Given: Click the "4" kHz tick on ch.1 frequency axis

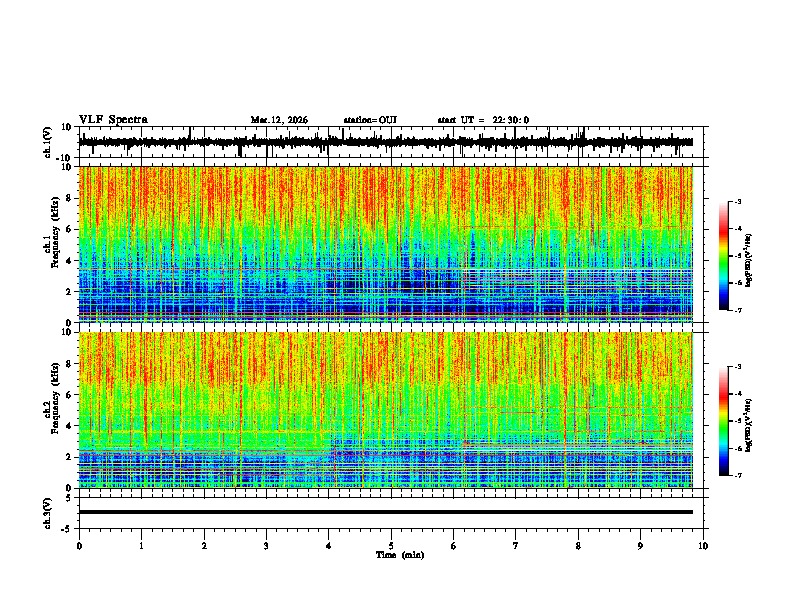Looking at the screenshot, I should 69,261.
